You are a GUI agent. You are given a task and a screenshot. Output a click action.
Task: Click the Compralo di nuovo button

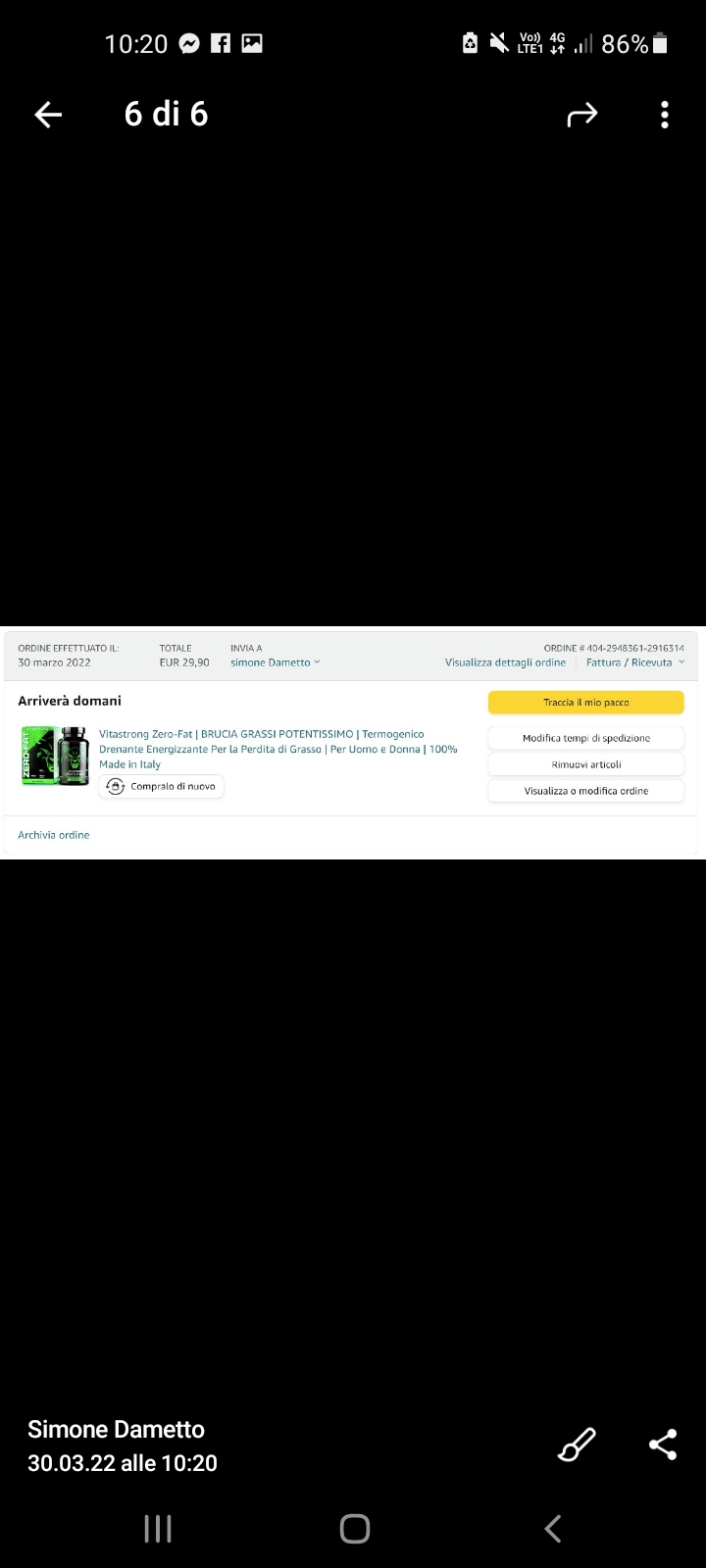pos(162,786)
